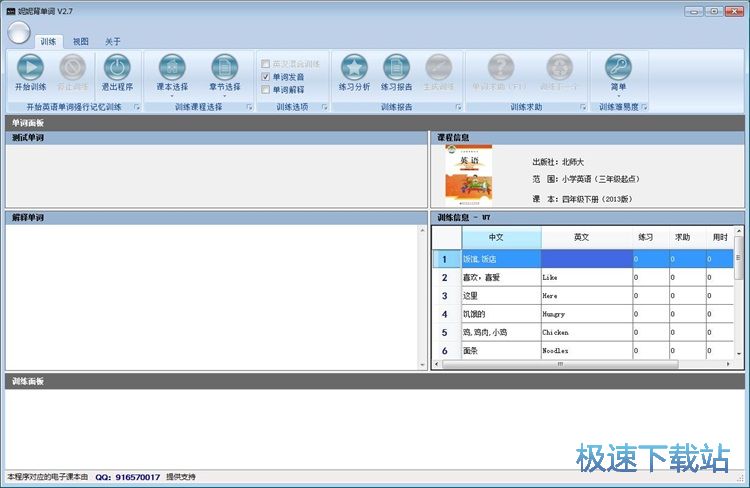Viewport: 750px width, 488px height.
Task: Open the 练习分析 practice analysis star icon
Action: [x=354, y=68]
